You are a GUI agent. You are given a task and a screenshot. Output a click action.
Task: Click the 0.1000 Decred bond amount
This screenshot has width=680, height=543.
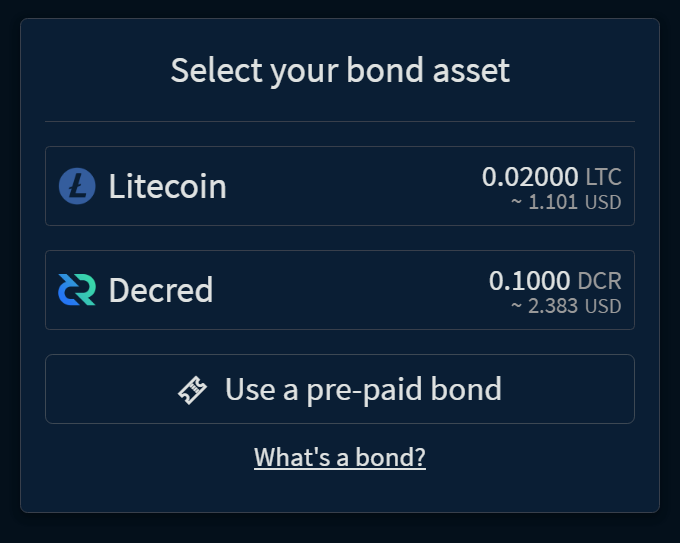(x=532, y=281)
